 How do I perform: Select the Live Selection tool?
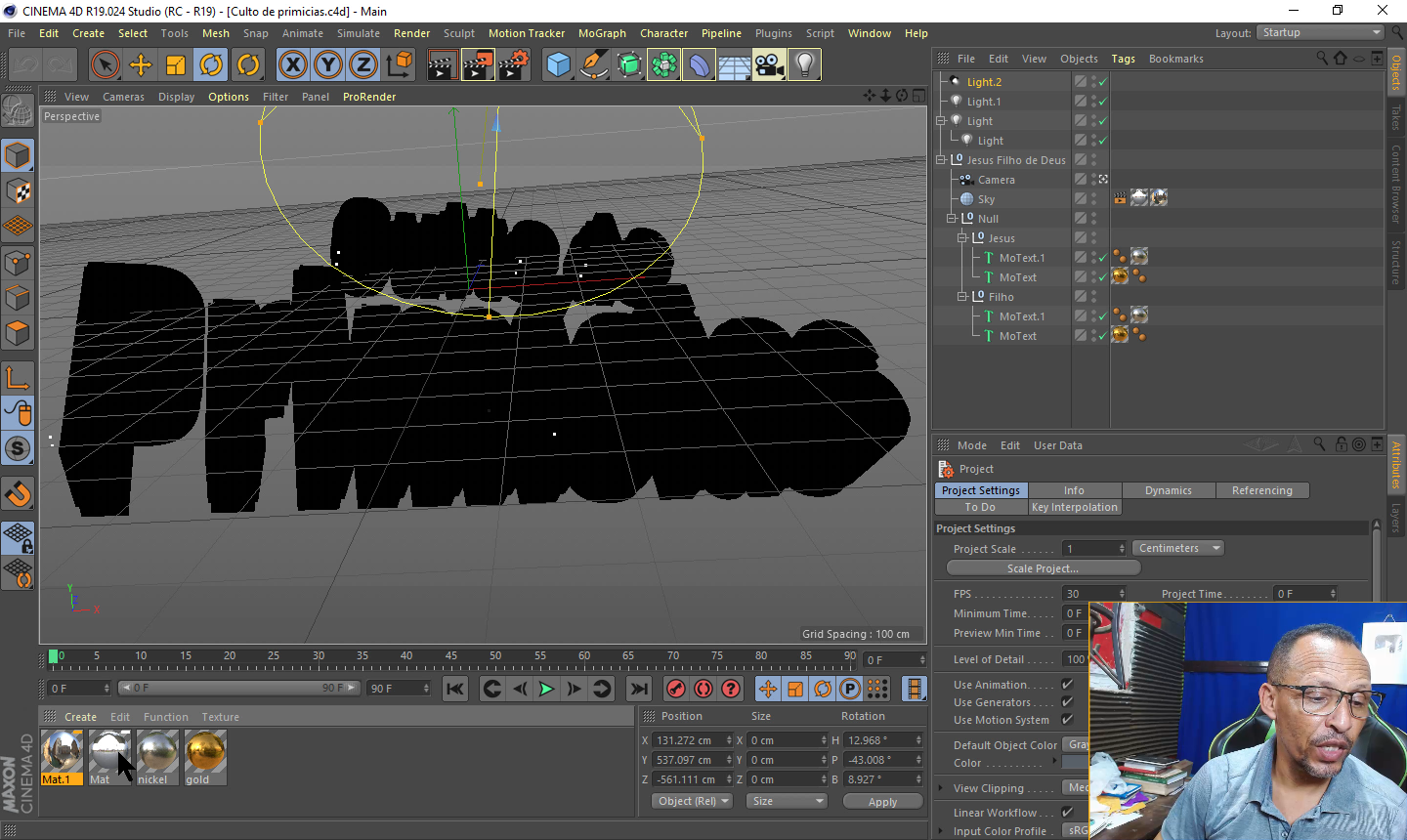[106, 65]
